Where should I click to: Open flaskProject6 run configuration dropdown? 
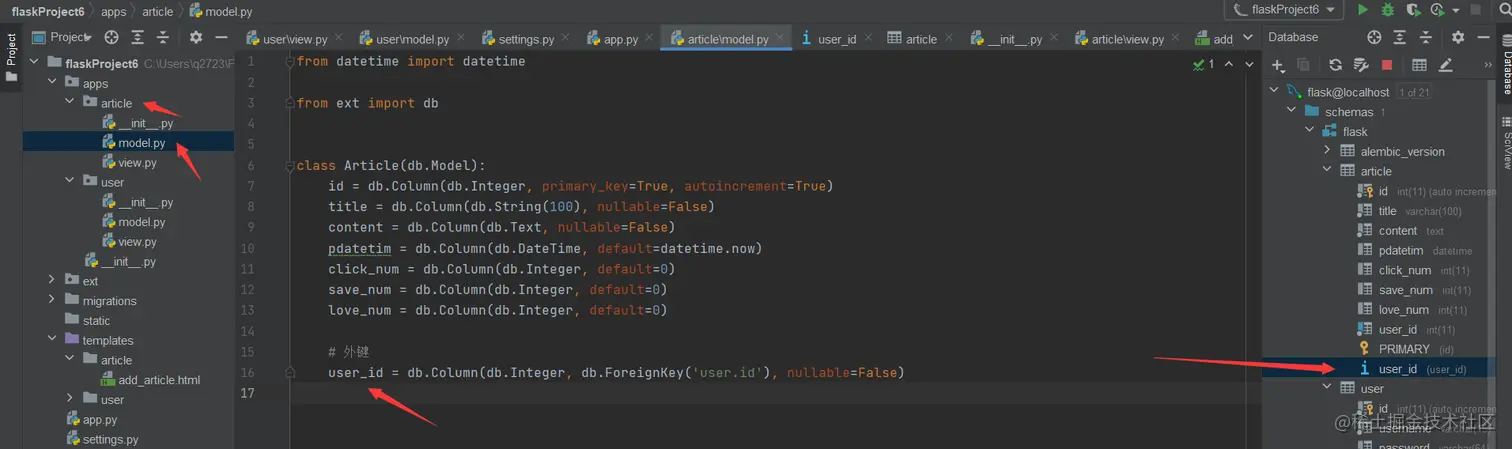[x=1285, y=10]
